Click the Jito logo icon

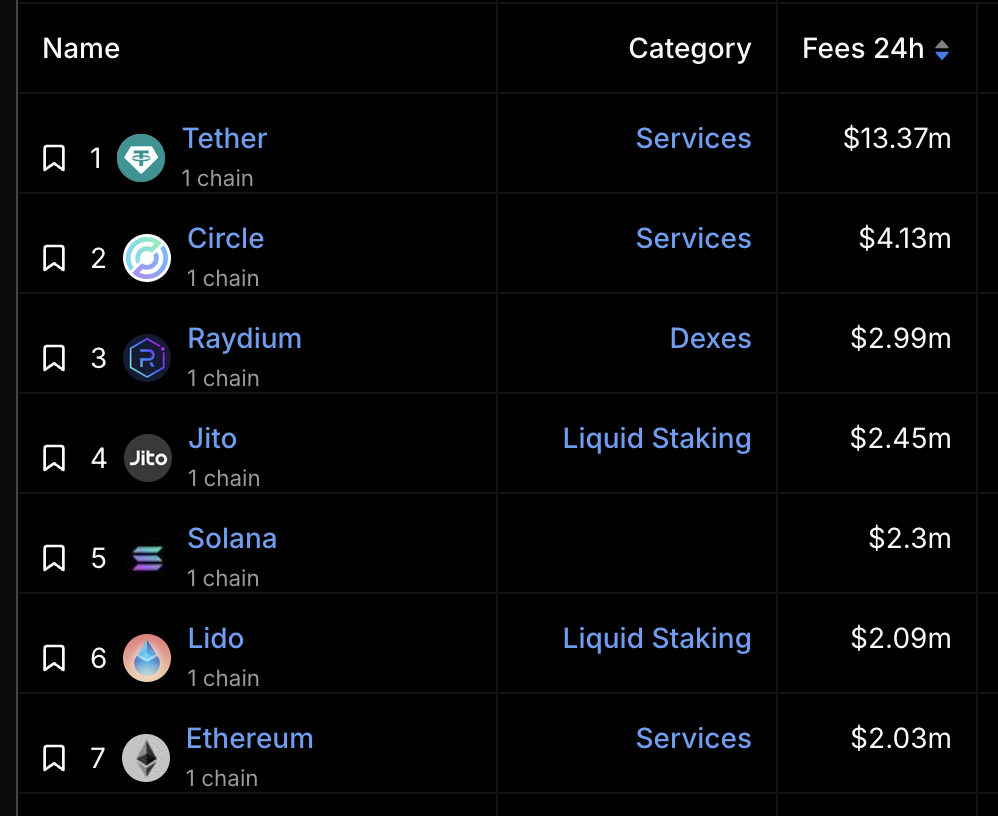147,458
